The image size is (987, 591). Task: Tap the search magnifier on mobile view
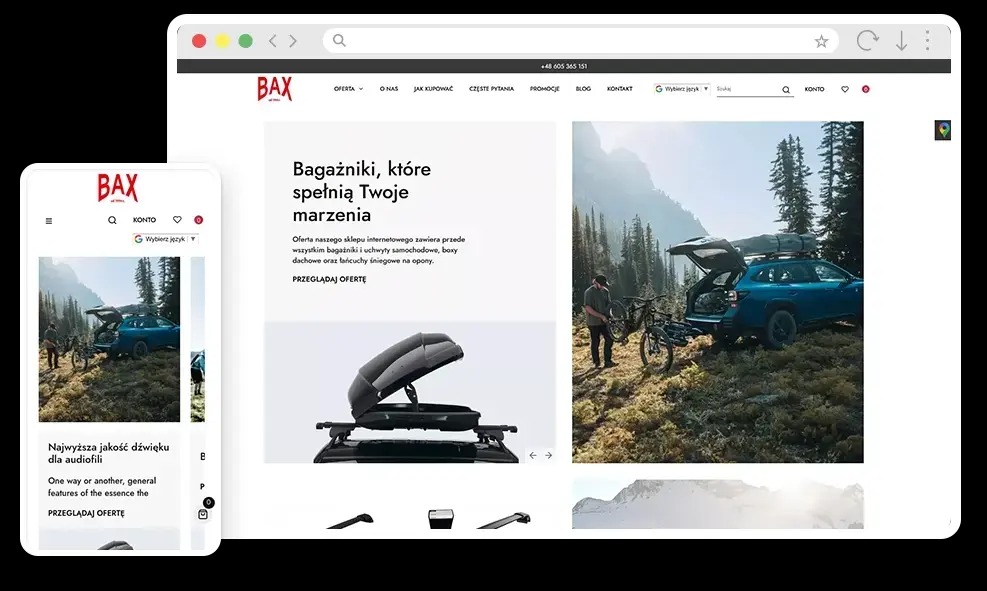[112, 219]
